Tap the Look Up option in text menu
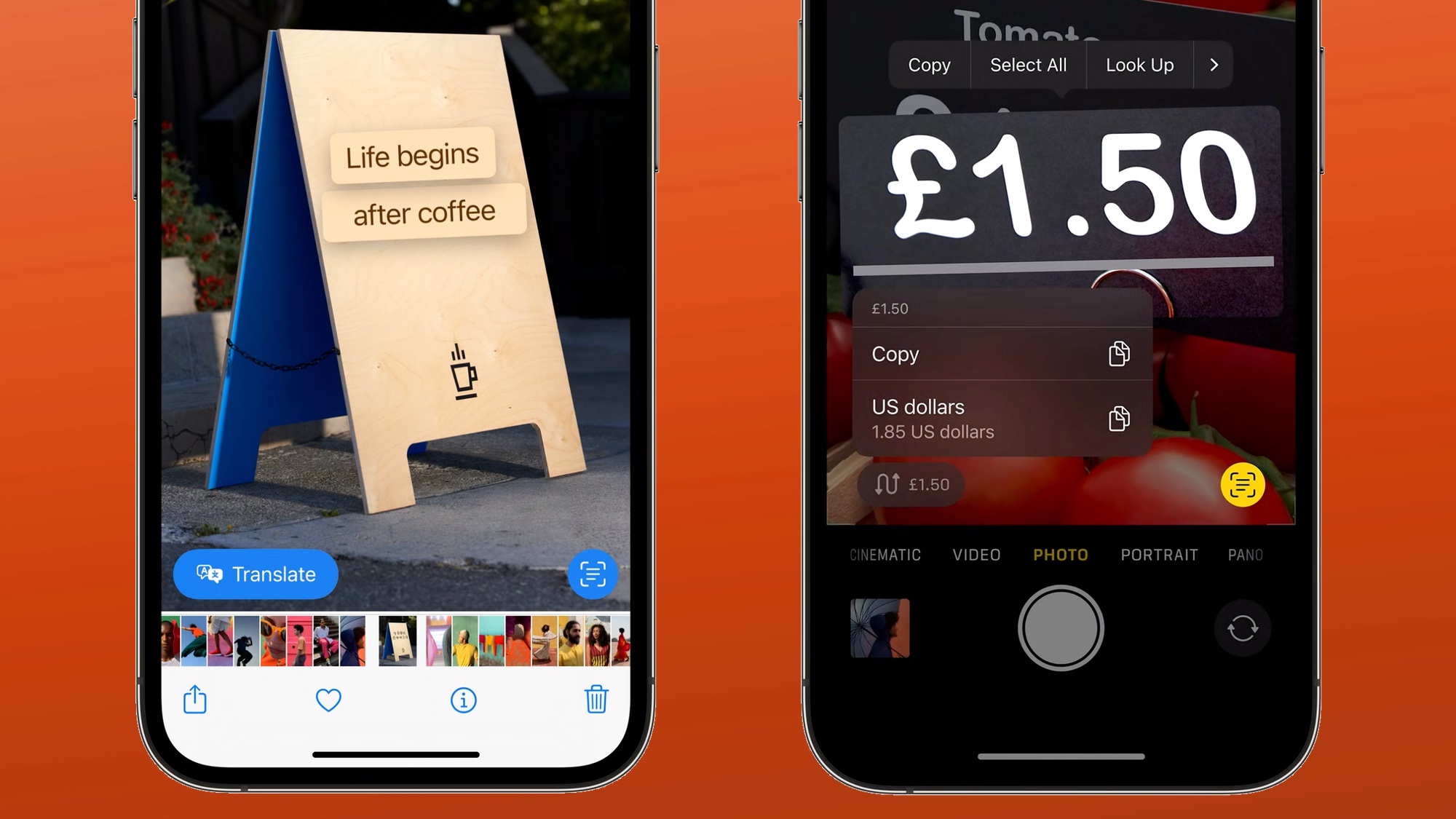The height and width of the screenshot is (819, 1456). 1140,65
